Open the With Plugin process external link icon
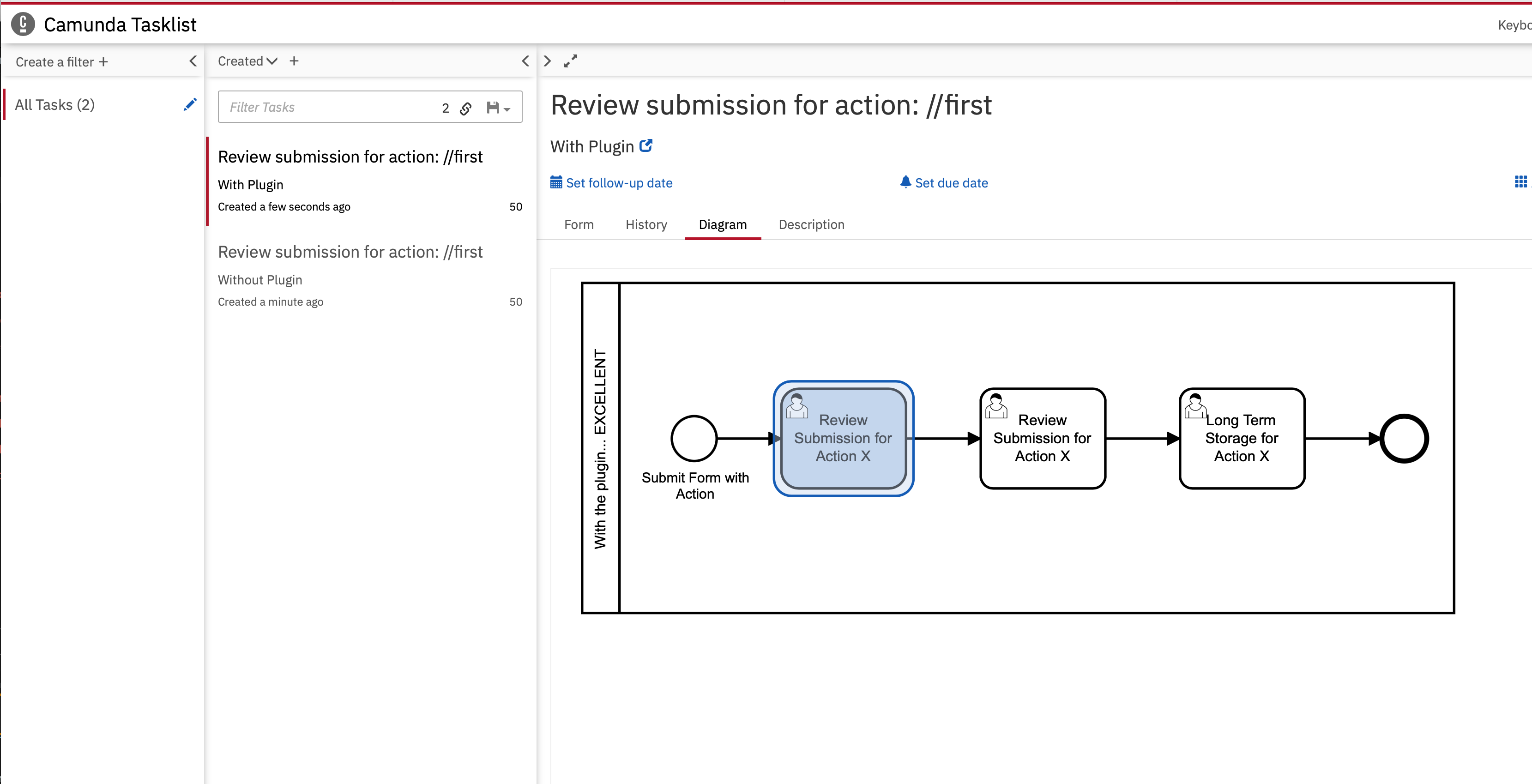The height and width of the screenshot is (784, 1532). (x=646, y=146)
